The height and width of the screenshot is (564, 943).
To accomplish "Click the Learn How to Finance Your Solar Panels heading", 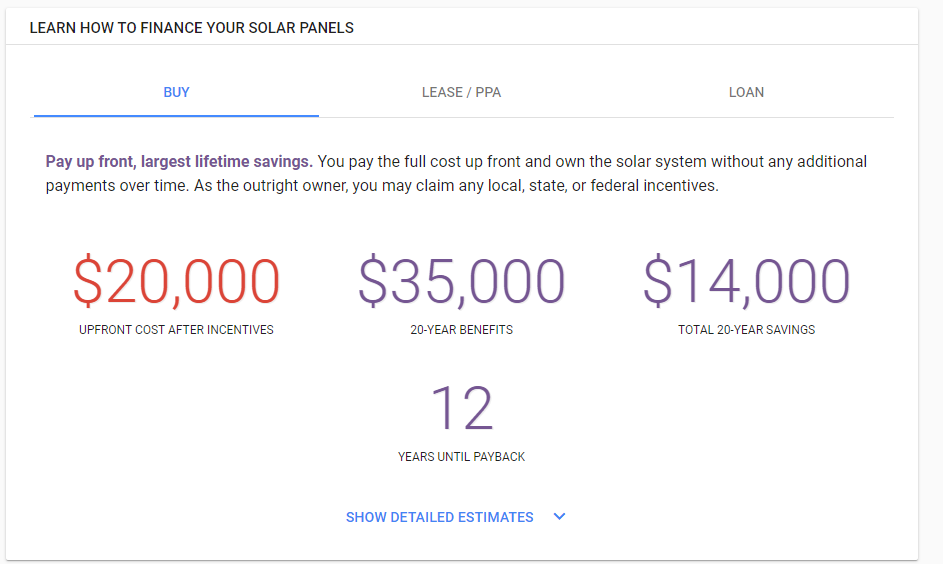I will 192,28.
